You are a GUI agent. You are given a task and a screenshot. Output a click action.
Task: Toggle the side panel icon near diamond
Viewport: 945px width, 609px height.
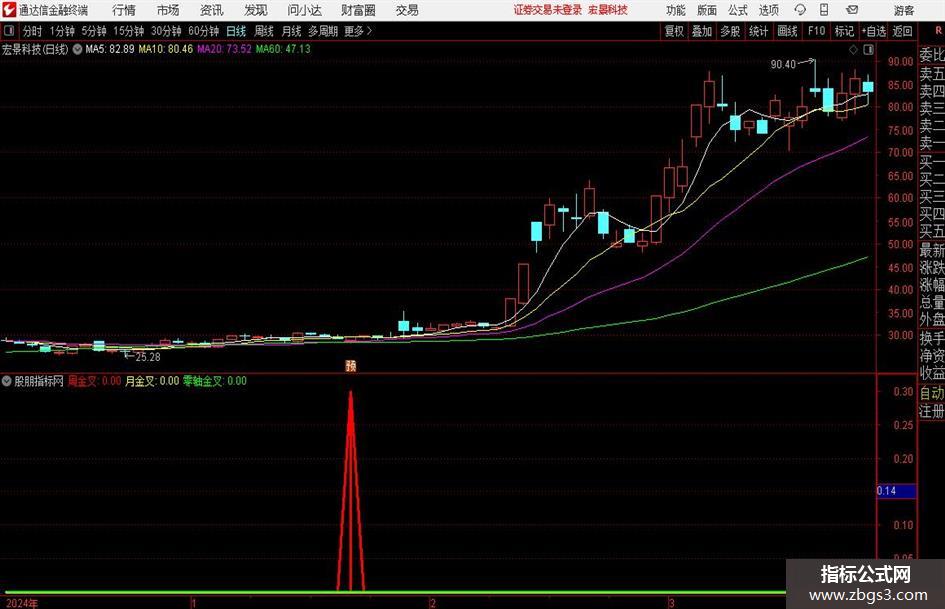click(868, 50)
